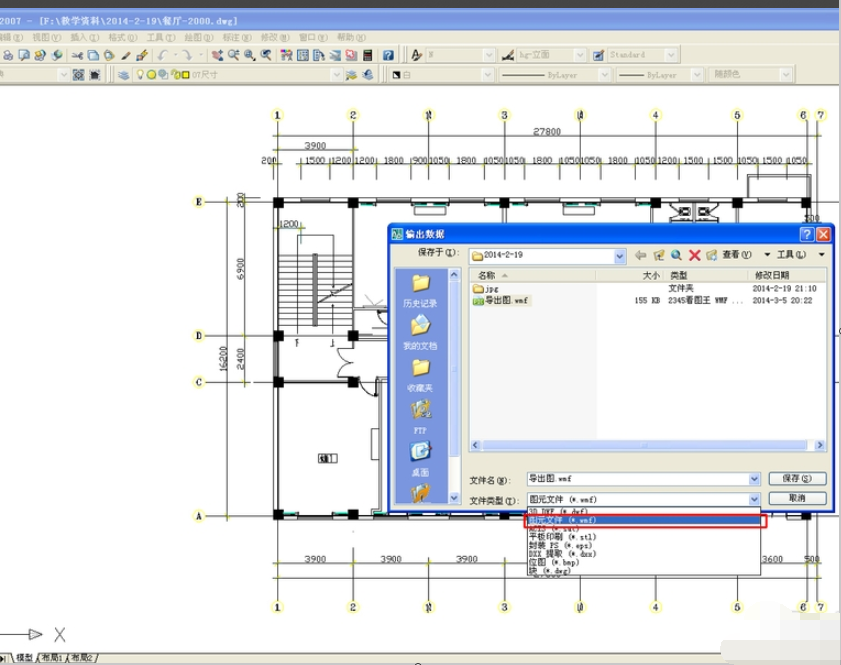This screenshot has width=841, height=665.
Task: Collapse the 文件类型 dropdown arrow
Action: pos(754,500)
